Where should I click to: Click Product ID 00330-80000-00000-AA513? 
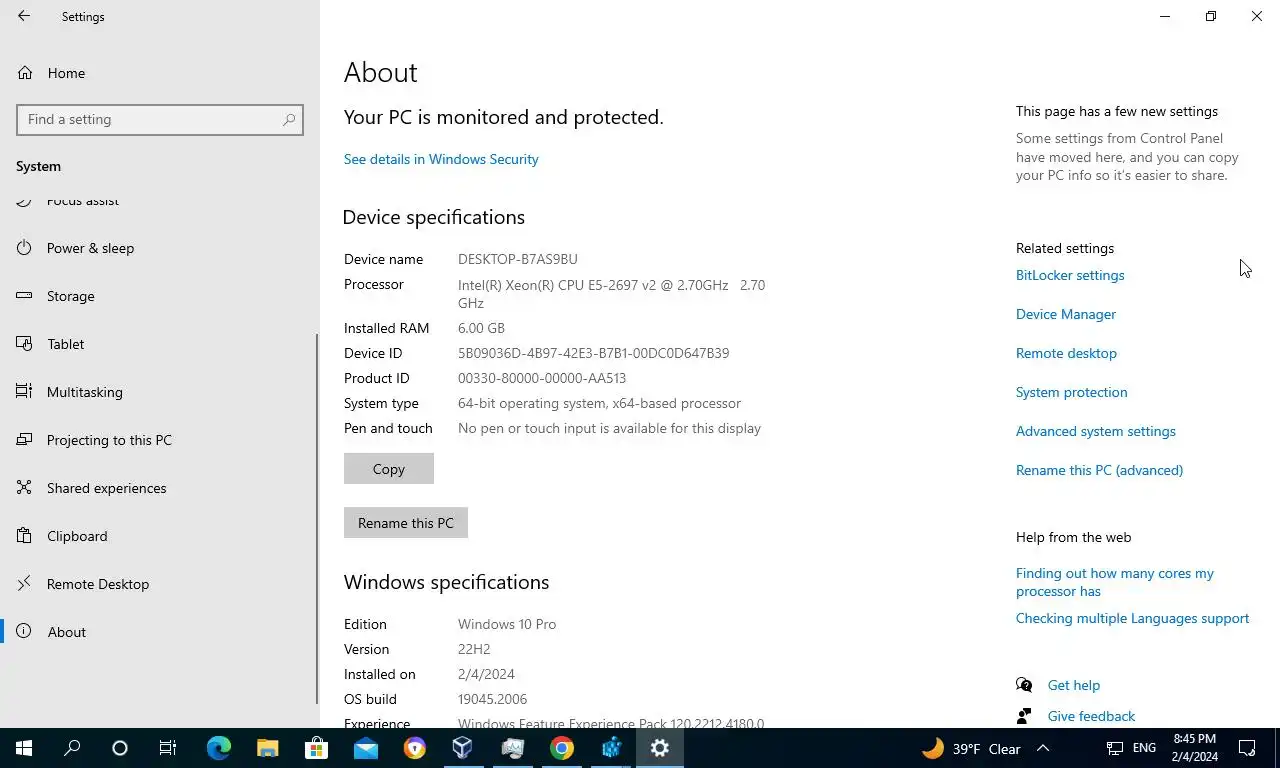[542, 378]
